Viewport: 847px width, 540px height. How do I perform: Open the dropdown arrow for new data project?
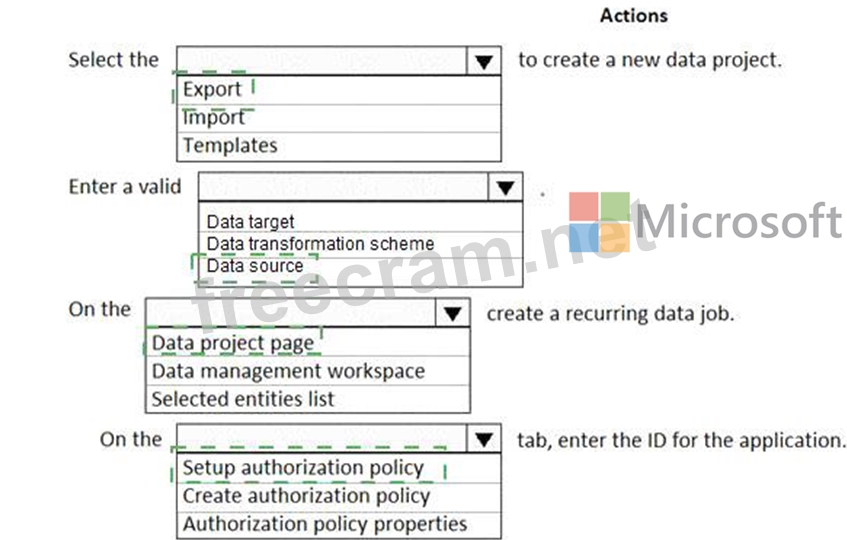pyautogui.click(x=484, y=61)
